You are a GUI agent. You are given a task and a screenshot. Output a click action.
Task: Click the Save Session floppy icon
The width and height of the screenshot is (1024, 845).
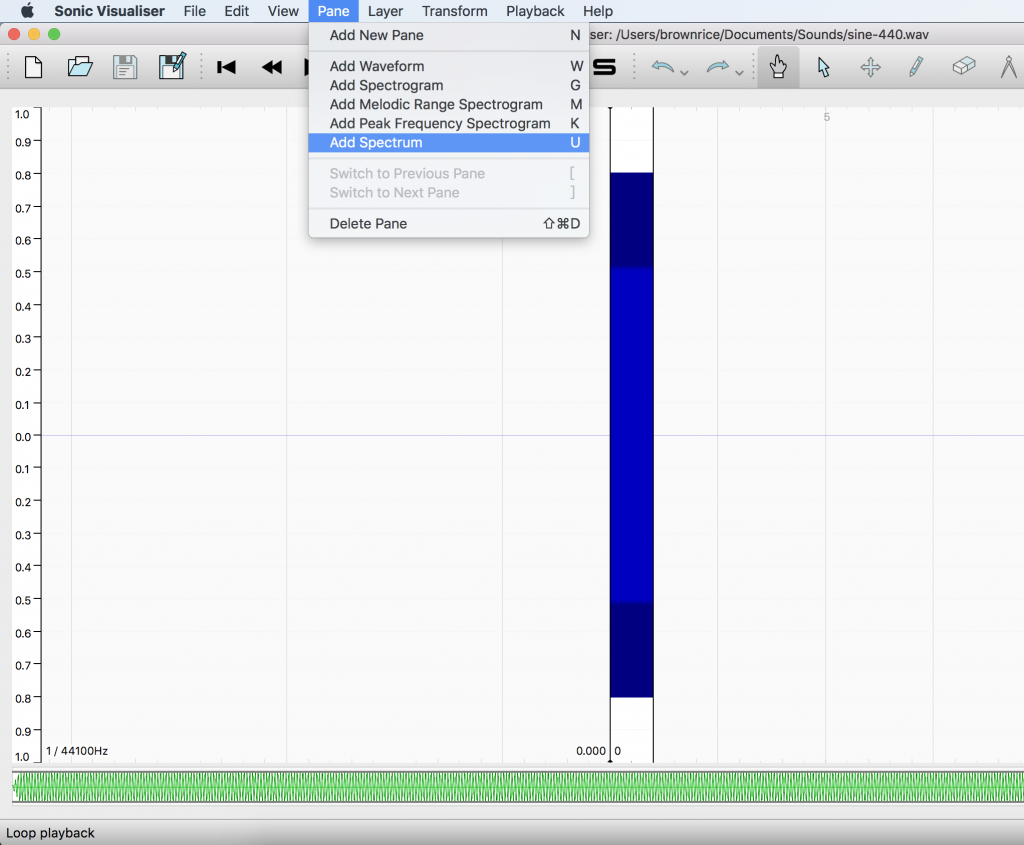[x=125, y=67]
